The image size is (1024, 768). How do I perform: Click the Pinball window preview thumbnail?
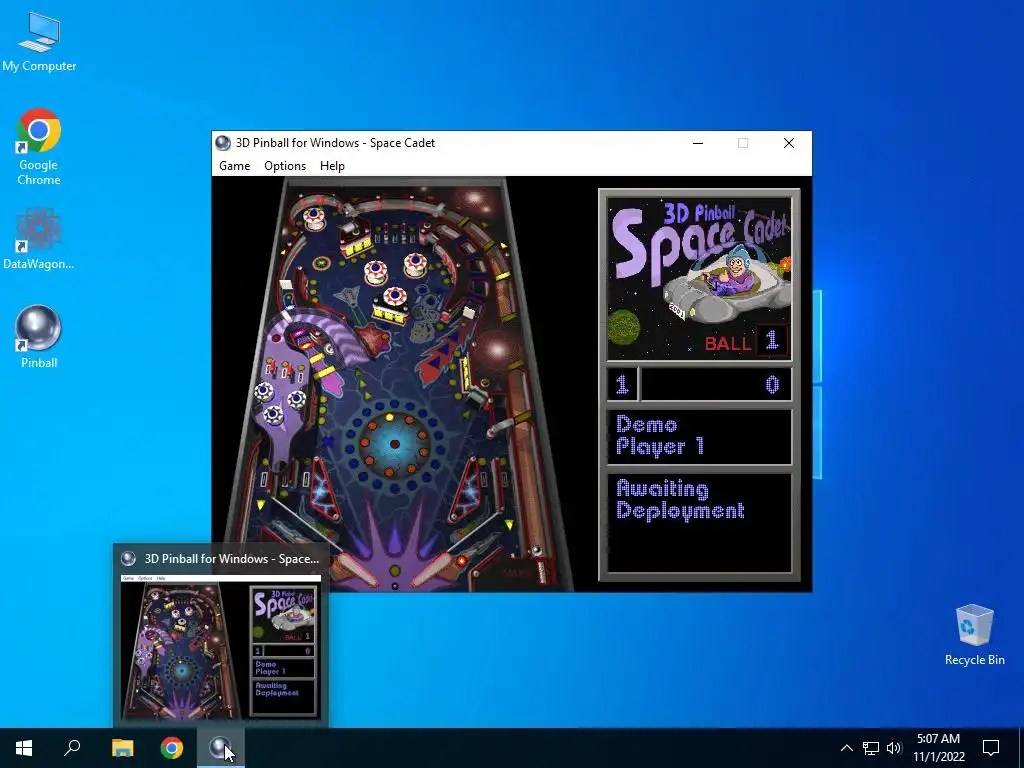(221, 647)
